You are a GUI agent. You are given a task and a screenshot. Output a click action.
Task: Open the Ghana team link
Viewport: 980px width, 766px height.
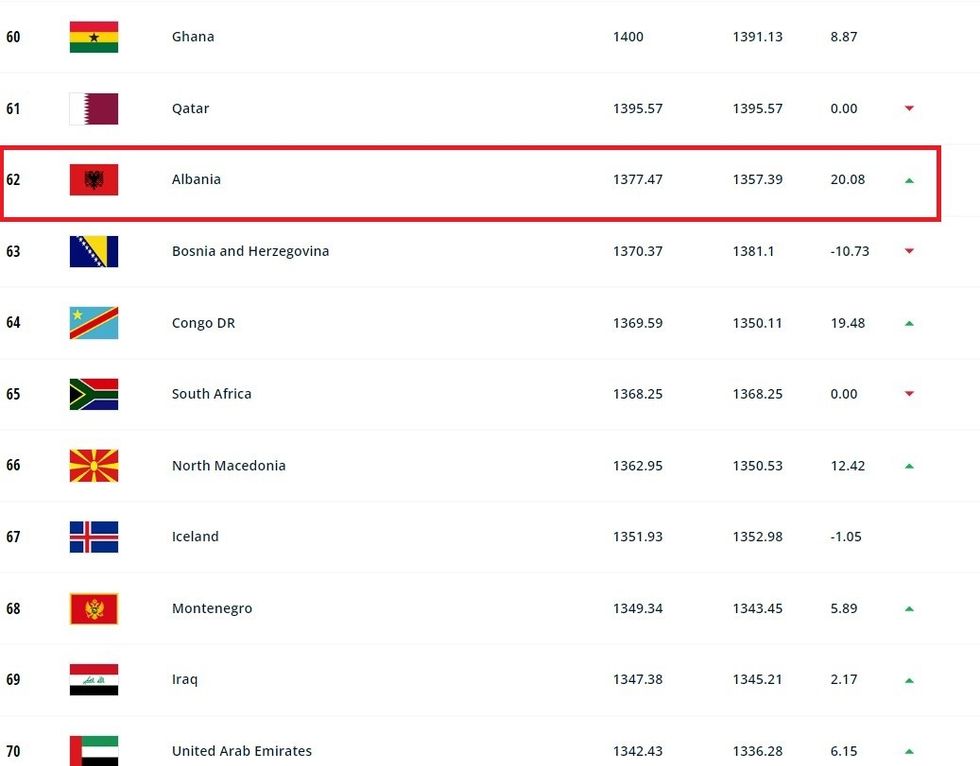tap(193, 37)
